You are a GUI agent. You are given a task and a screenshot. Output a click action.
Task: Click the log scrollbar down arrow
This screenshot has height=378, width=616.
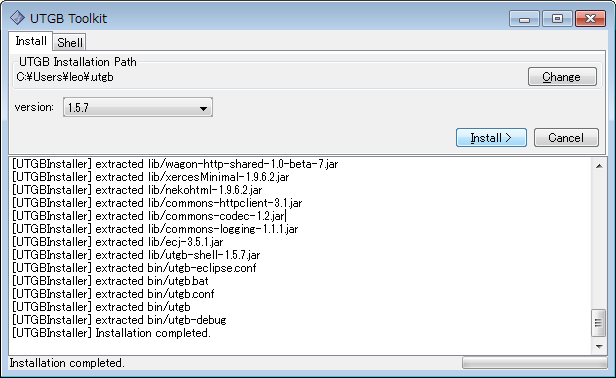(599, 347)
